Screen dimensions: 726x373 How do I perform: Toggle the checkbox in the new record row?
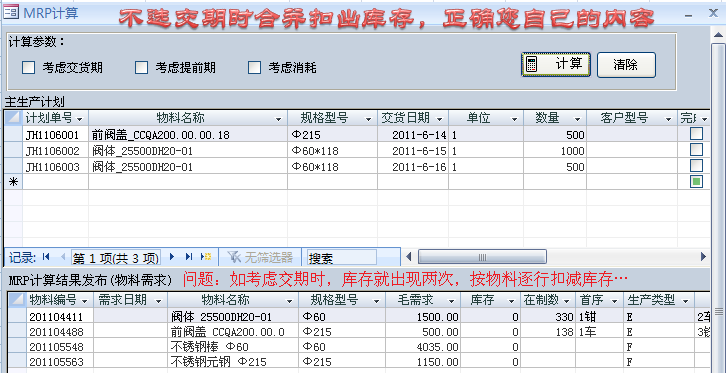point(696,181)
